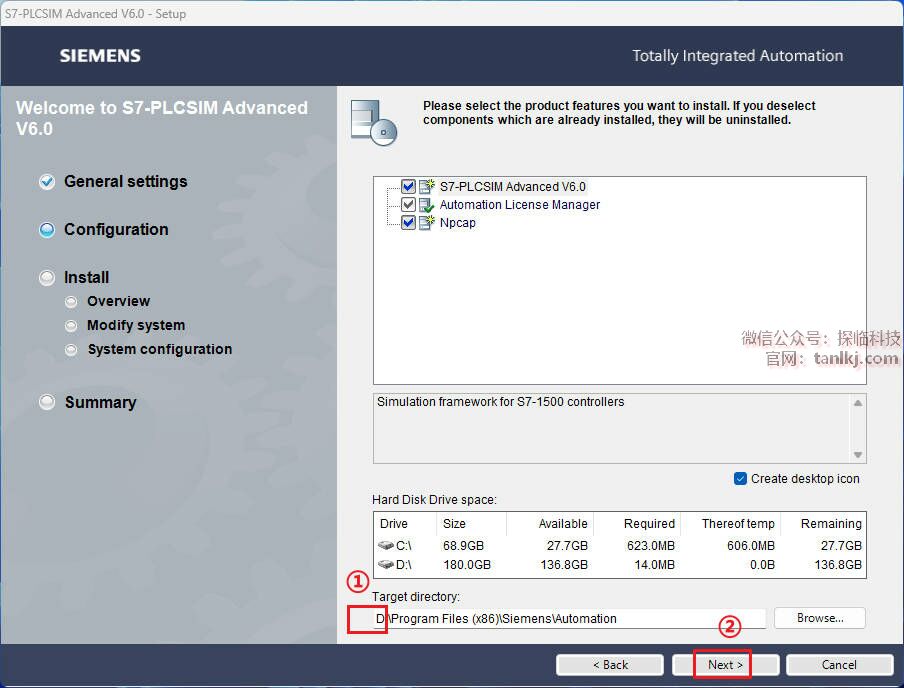The image size is (904, 688).
Task: Go back with the < Back button
Action: coord(610,665)
